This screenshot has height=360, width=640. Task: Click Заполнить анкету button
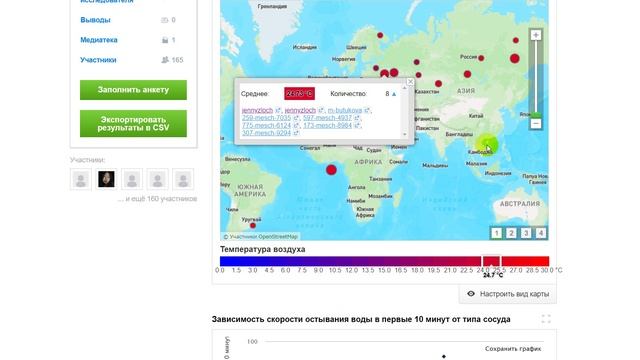tap(133, 90)
